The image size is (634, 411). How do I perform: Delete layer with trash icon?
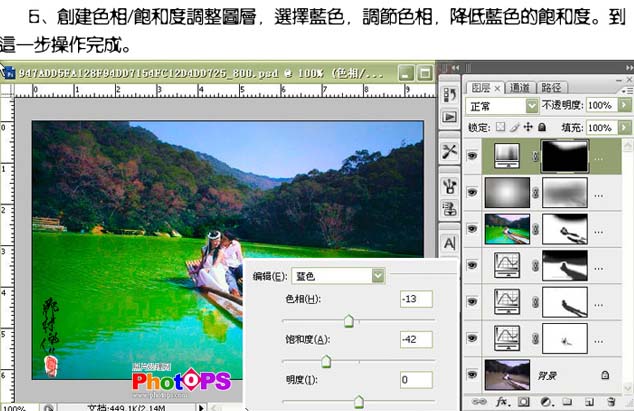(611, 401)
